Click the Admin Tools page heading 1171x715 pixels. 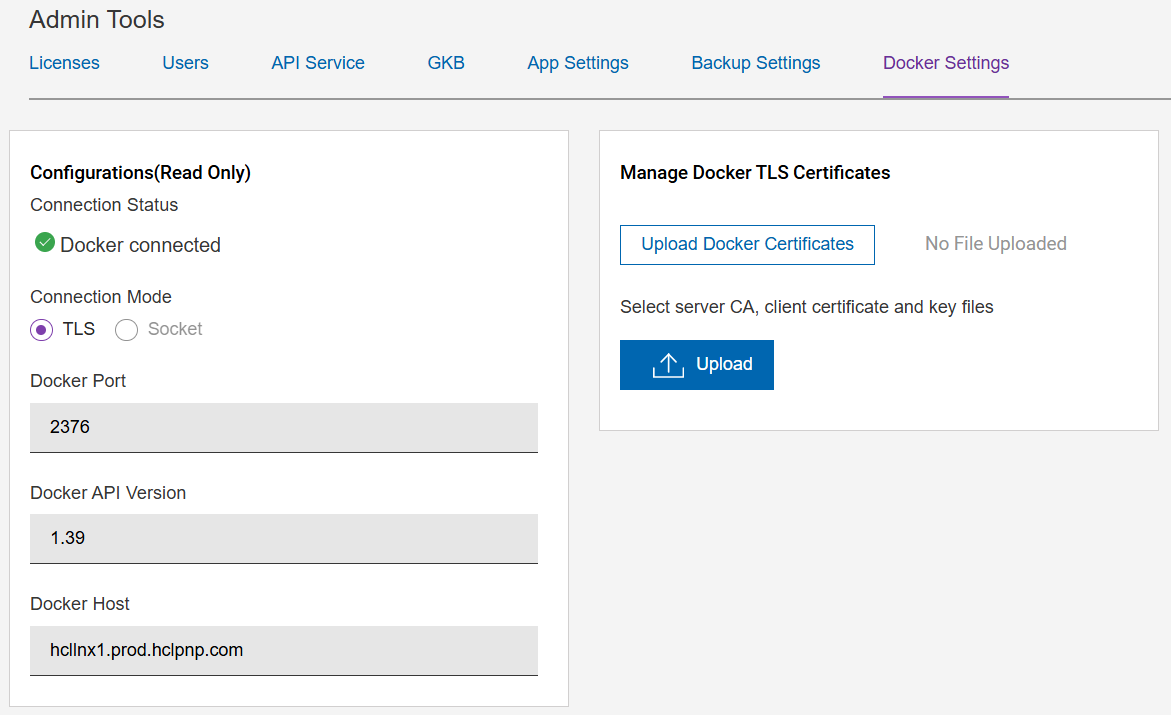pyautogui.click(x=97, y=20)
